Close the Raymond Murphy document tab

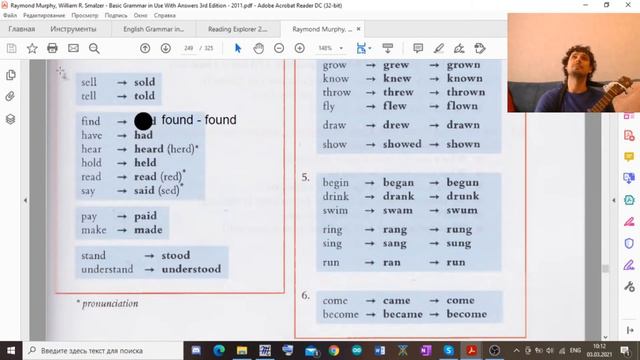358,29
